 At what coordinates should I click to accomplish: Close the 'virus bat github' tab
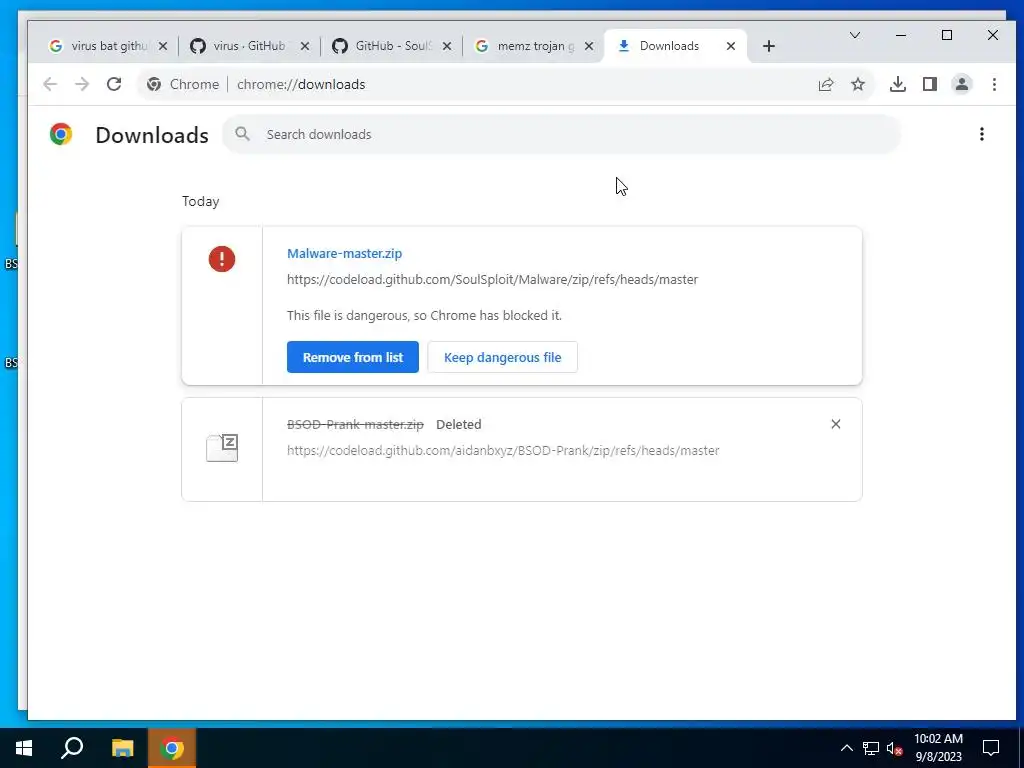[x=163, y=46]
